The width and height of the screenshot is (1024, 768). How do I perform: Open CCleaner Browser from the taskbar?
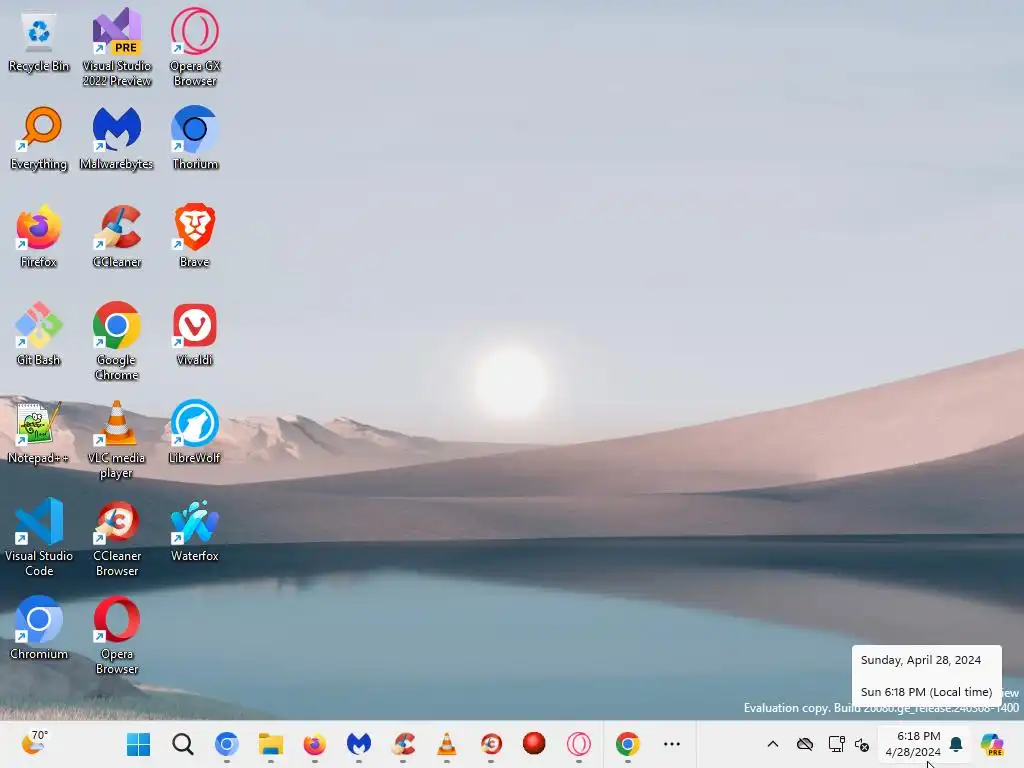tap(491, 744)
